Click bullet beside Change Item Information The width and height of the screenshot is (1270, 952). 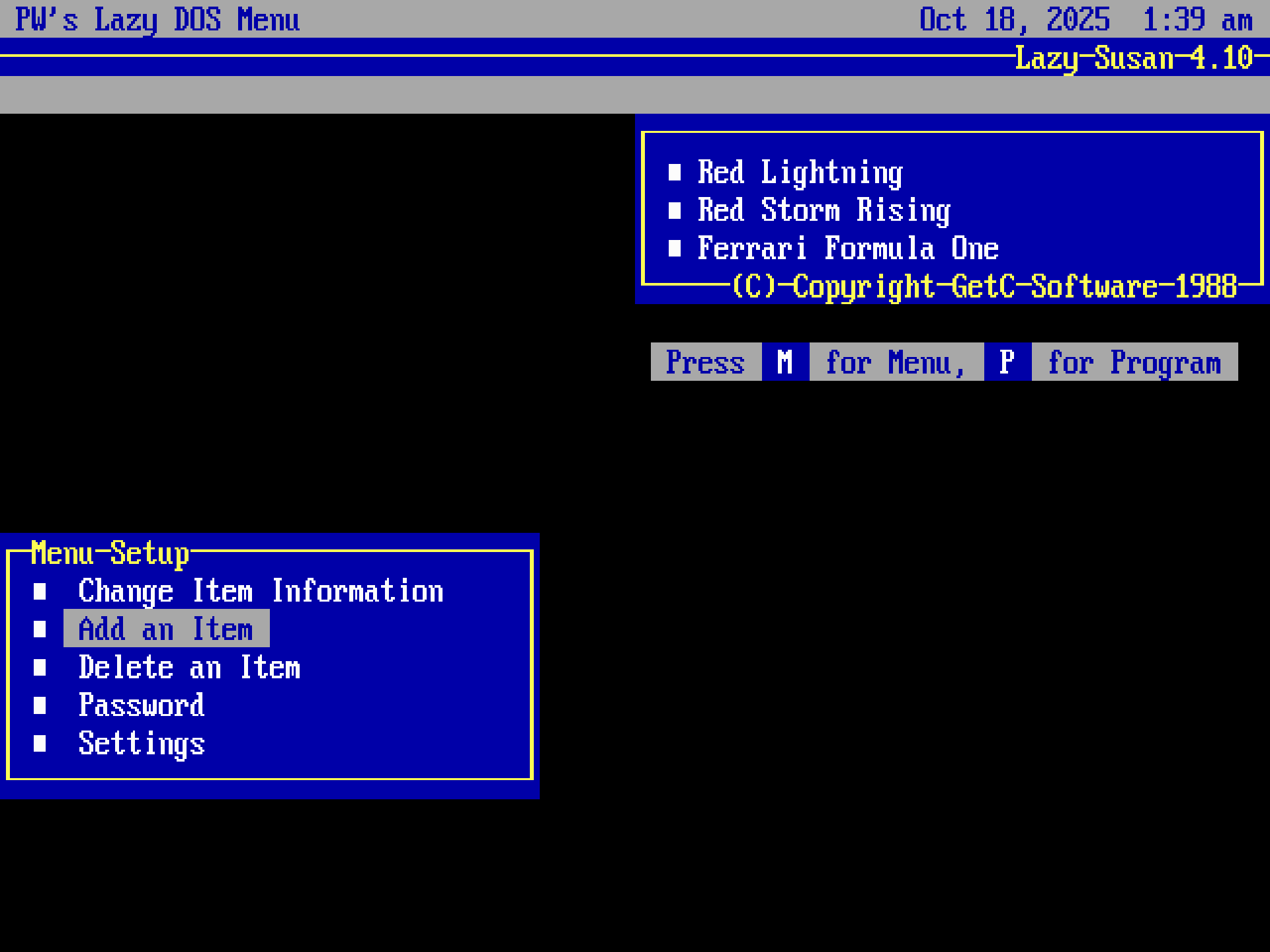click(40, 591)
